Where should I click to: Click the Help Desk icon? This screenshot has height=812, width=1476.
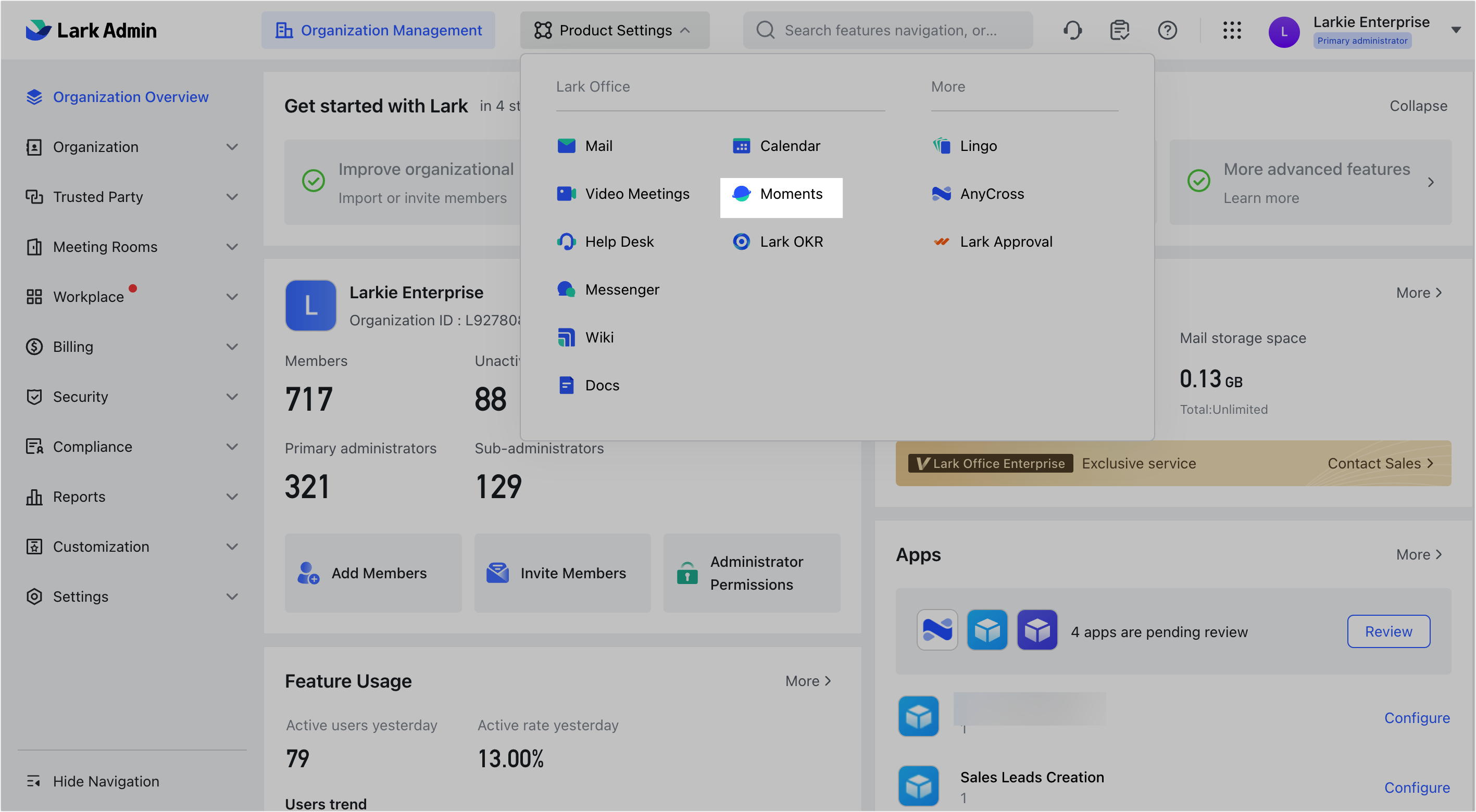click(x=566, y=242)
